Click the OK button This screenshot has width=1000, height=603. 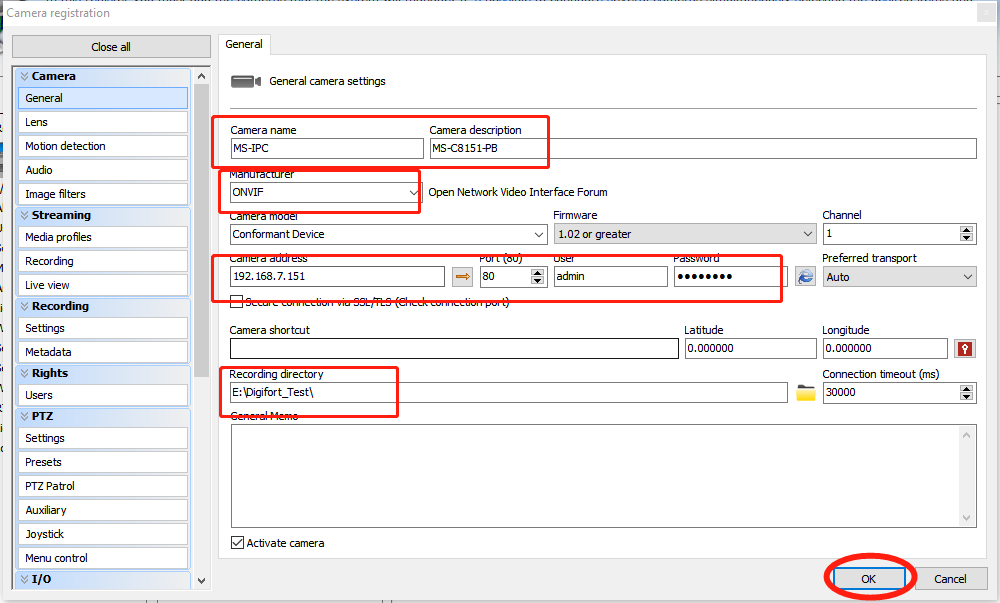tap(869, 579)
